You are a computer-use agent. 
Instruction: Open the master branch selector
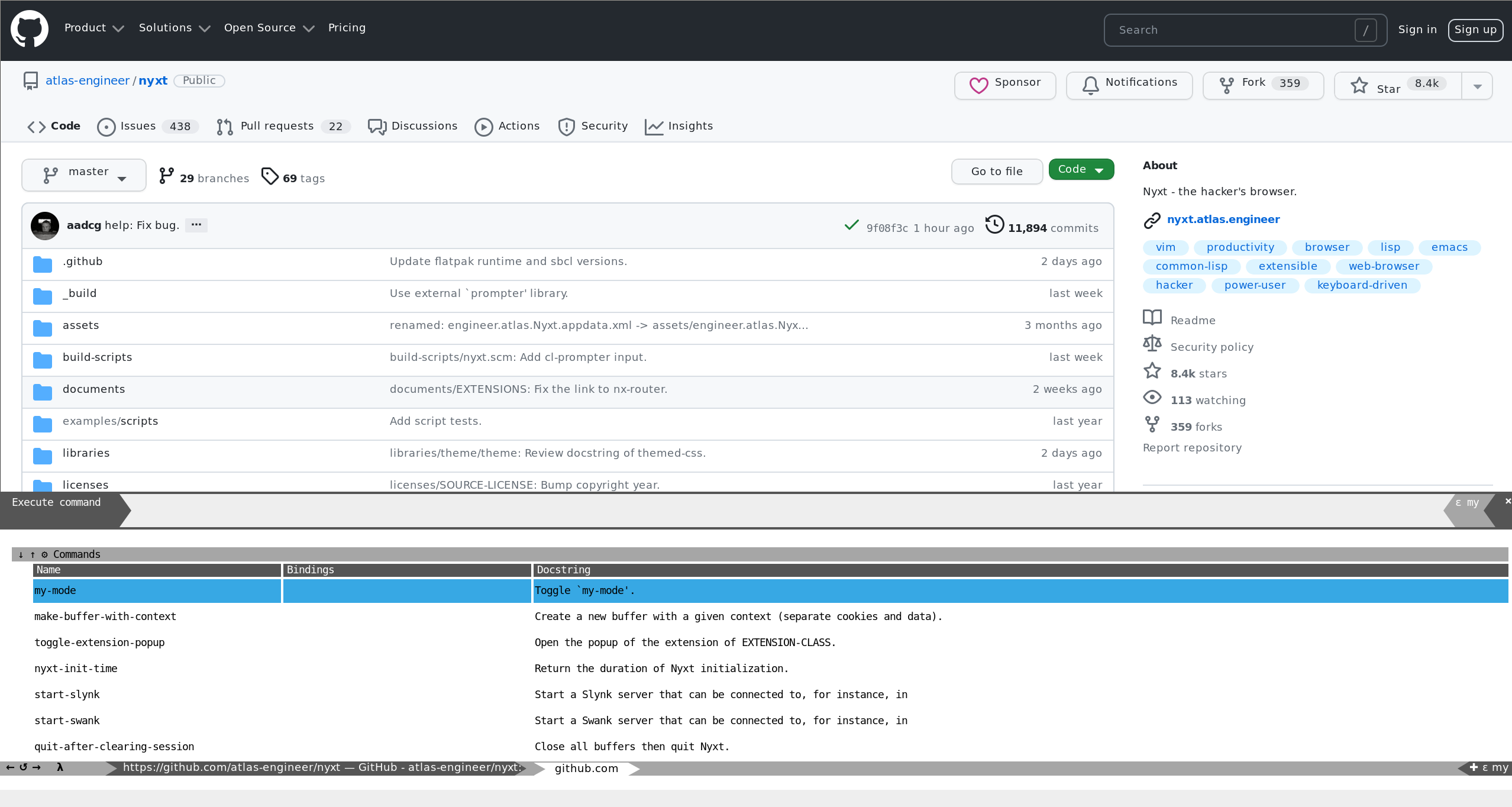click(x=83, y=175)
